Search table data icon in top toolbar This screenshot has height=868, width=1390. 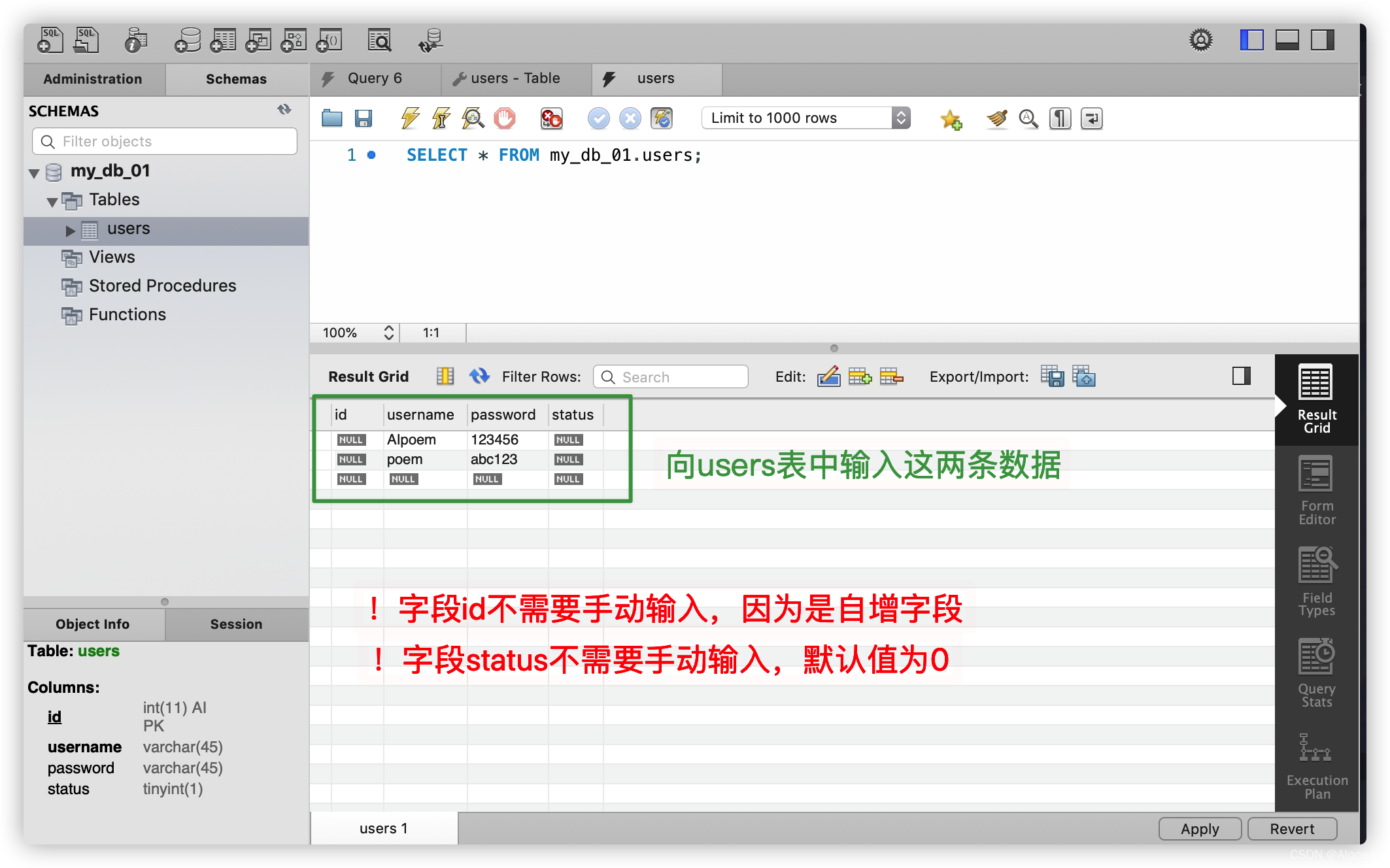point(379,41)
